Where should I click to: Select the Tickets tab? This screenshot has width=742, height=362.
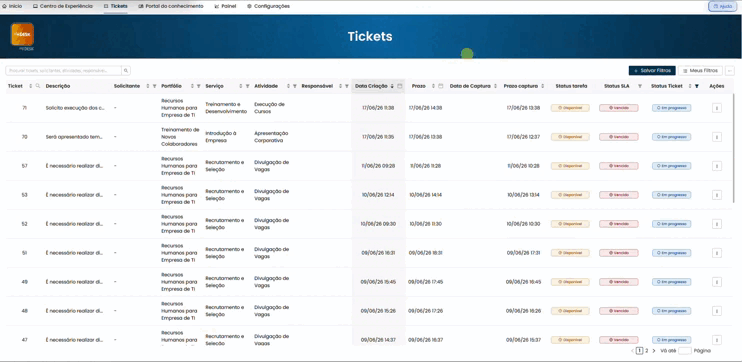(115, 6)
